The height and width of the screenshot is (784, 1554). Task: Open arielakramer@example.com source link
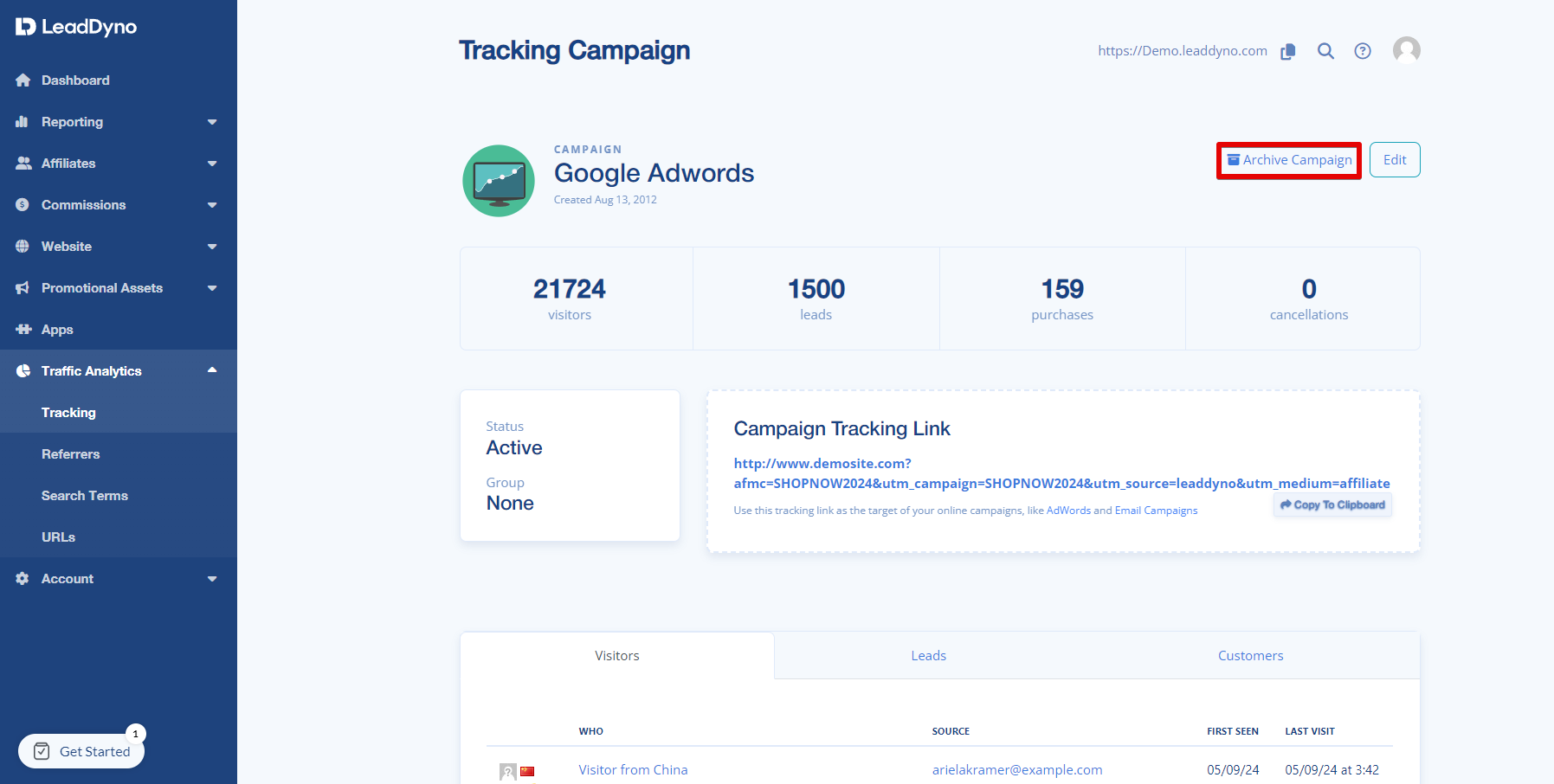1017,770
